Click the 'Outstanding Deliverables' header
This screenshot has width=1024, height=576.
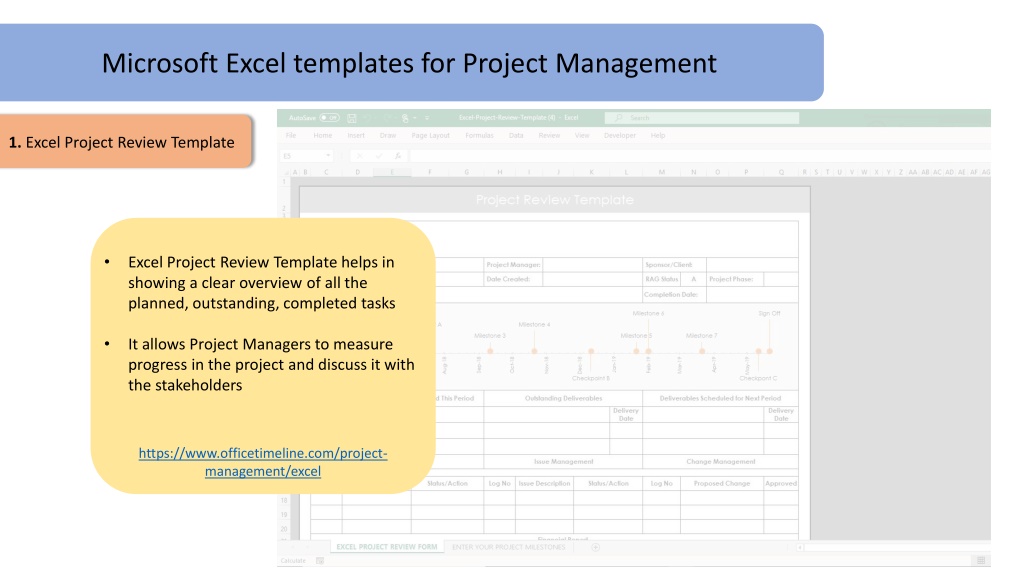(564, 398)
